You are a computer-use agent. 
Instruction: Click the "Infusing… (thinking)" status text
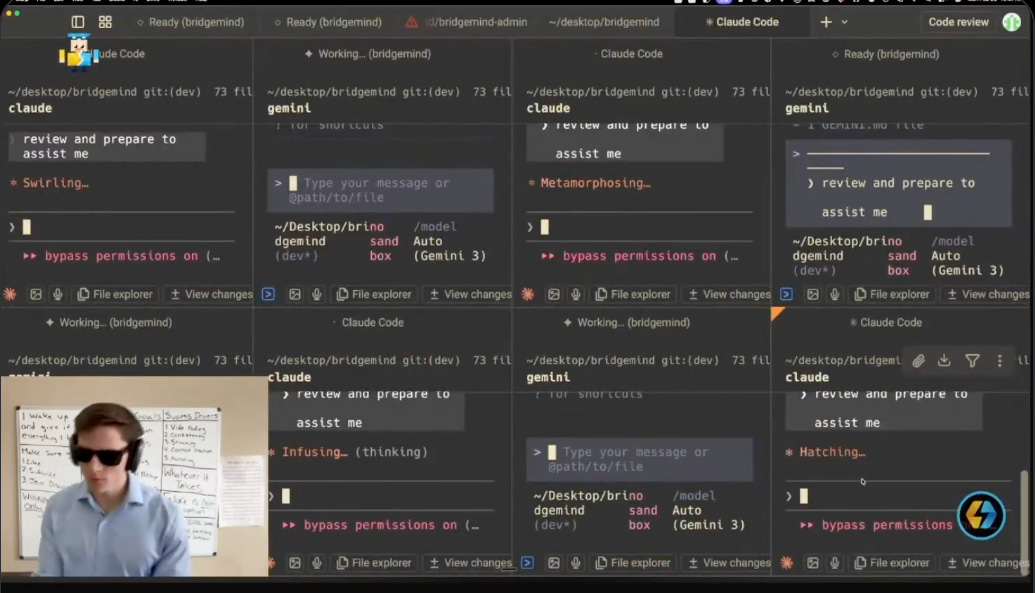pos(354,452)
